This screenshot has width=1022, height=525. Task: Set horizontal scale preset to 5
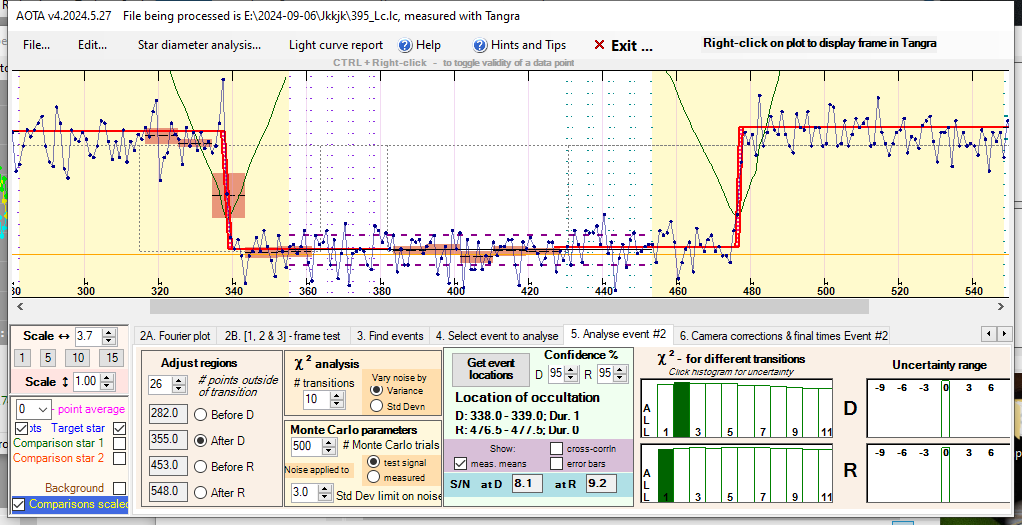click(48, 357)
